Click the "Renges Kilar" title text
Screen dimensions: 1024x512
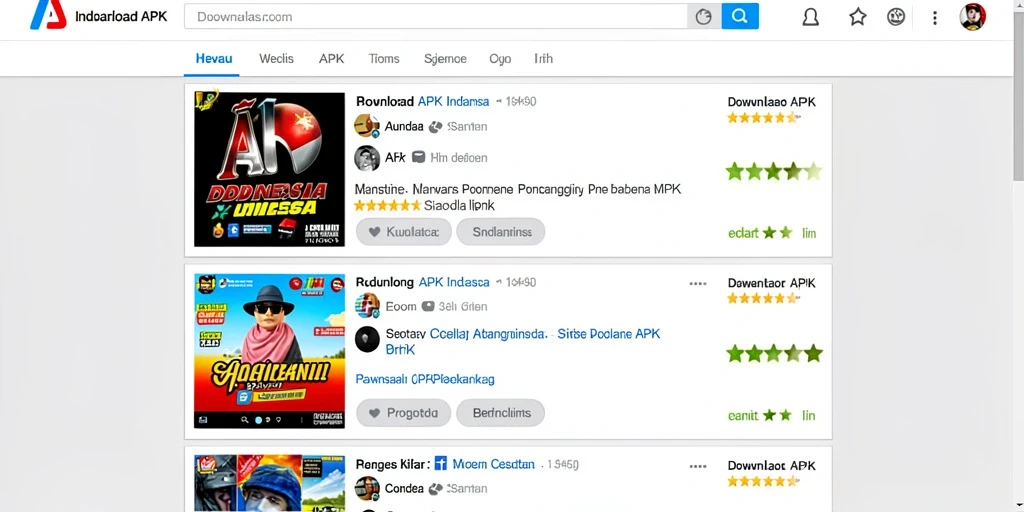pos(392,464)
